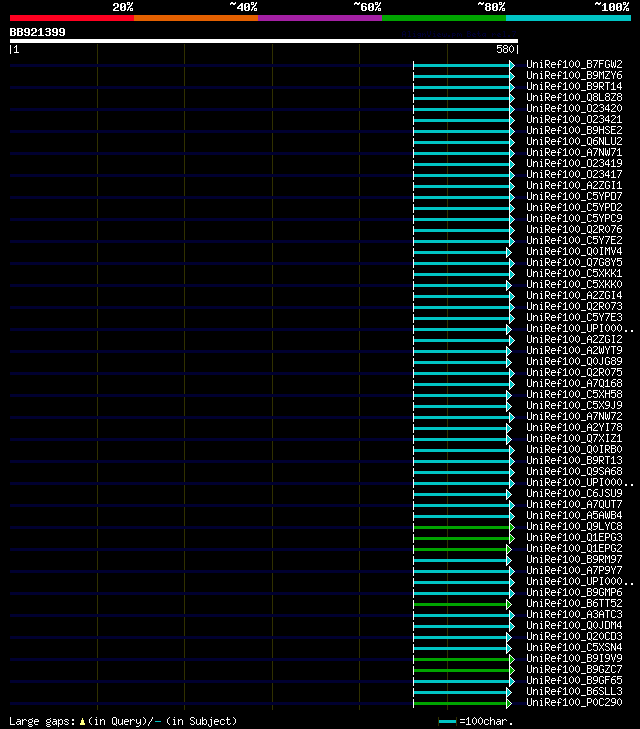The width and height of the screenshot is (640, 729).
Task: Select the UniRef100_O23419 label
Action: pos(574,163)
